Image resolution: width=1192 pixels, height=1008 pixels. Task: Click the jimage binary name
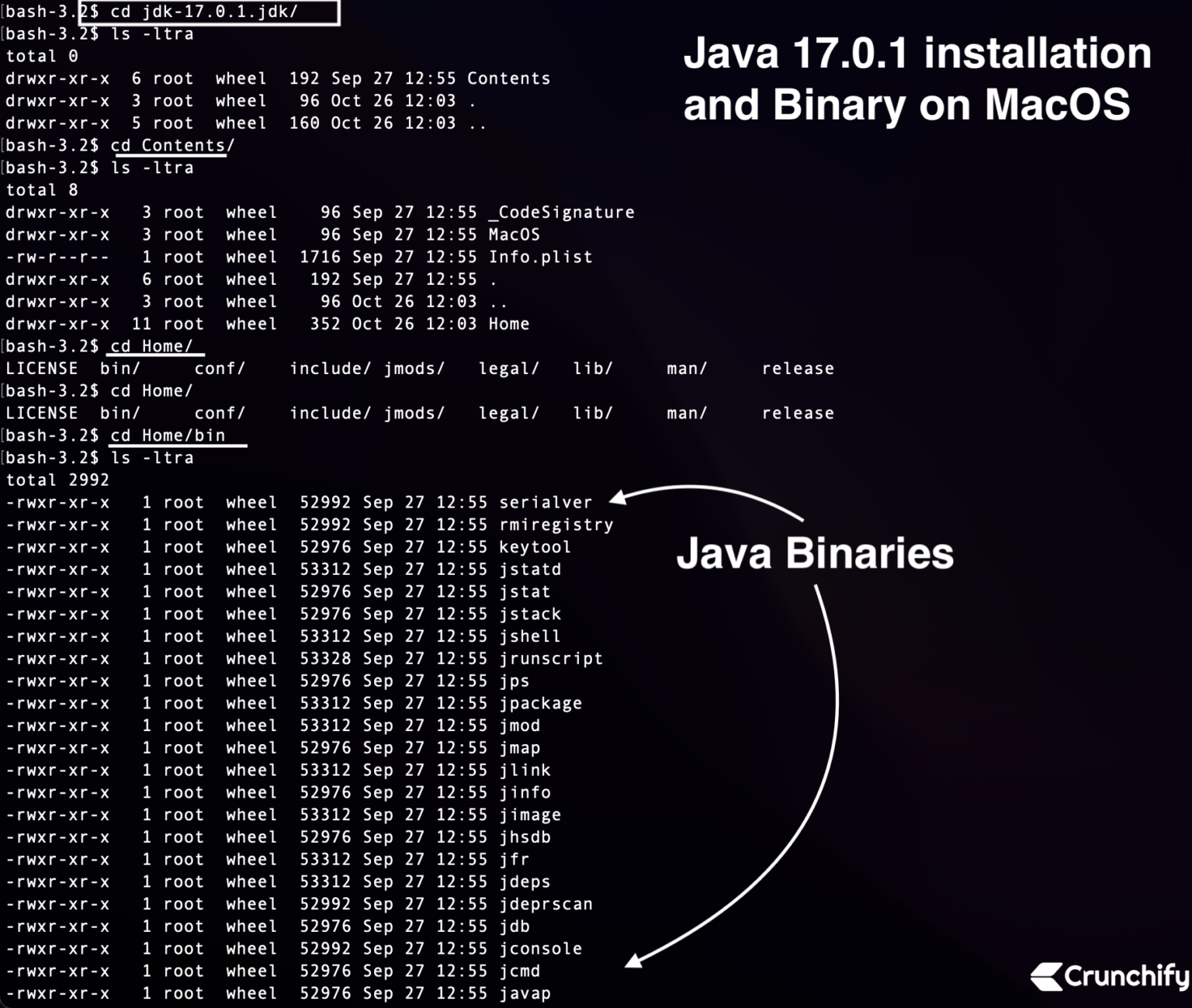point(530,816)
